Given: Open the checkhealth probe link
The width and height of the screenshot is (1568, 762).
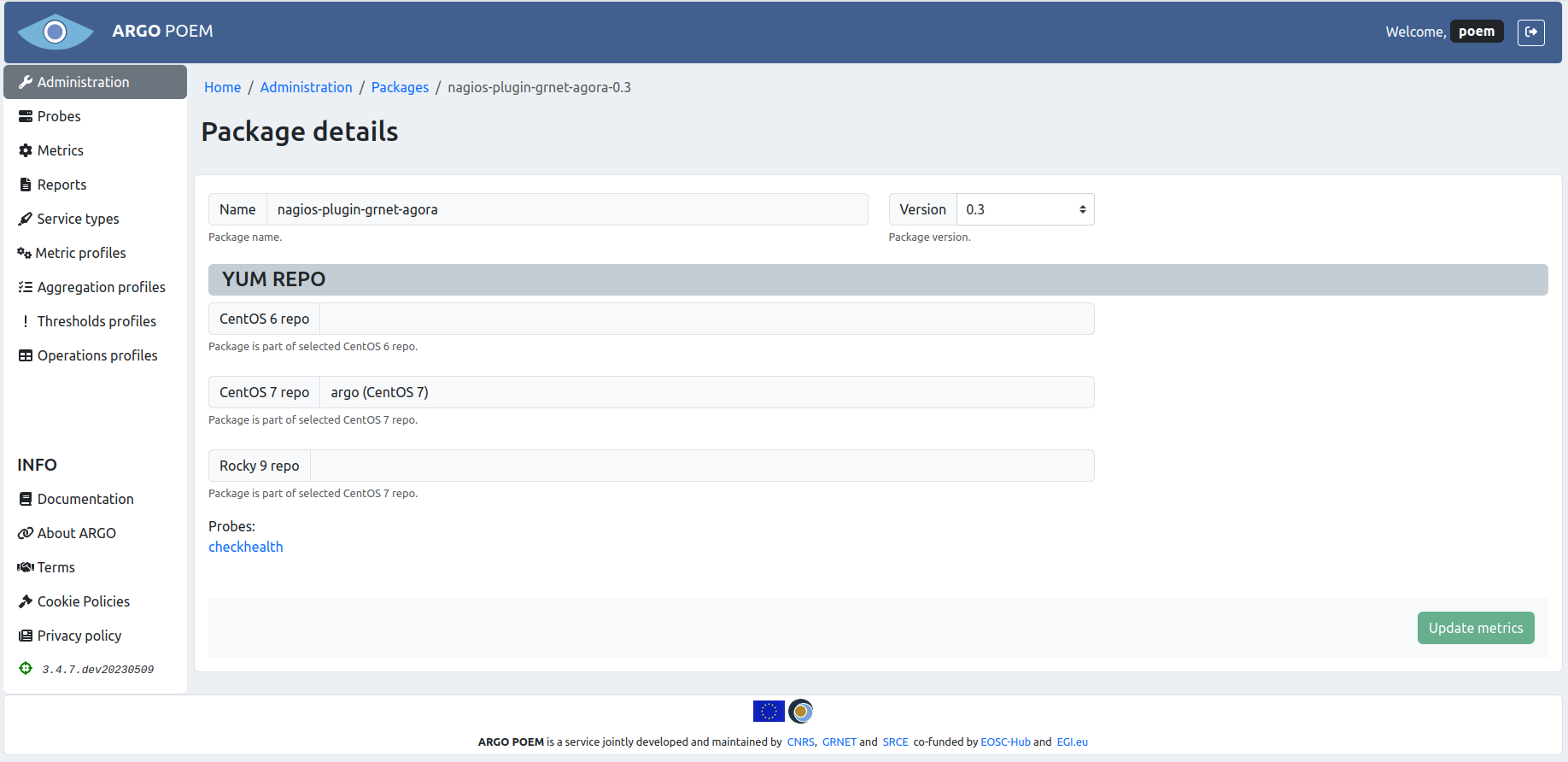Looking at the screenshot, I should coord(245,547).
